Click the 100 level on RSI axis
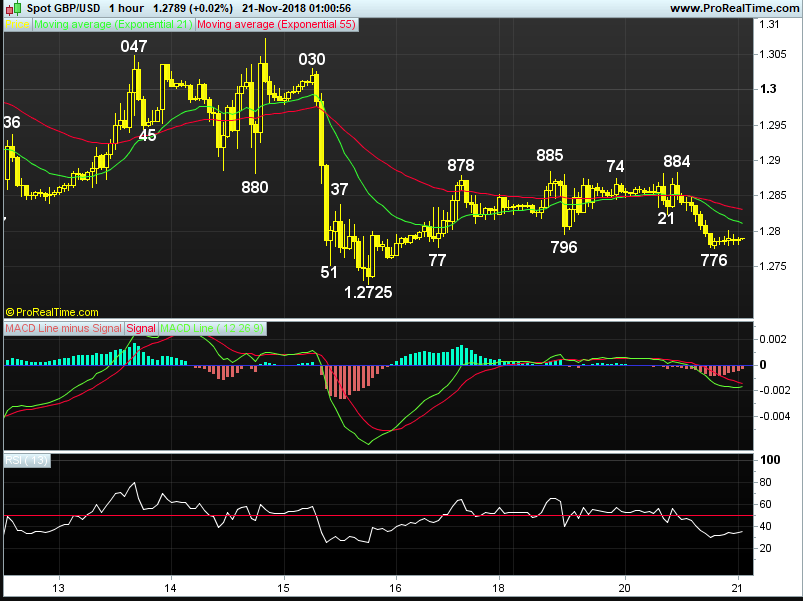Viewport: 803px width, 601px height. [770, 460]
